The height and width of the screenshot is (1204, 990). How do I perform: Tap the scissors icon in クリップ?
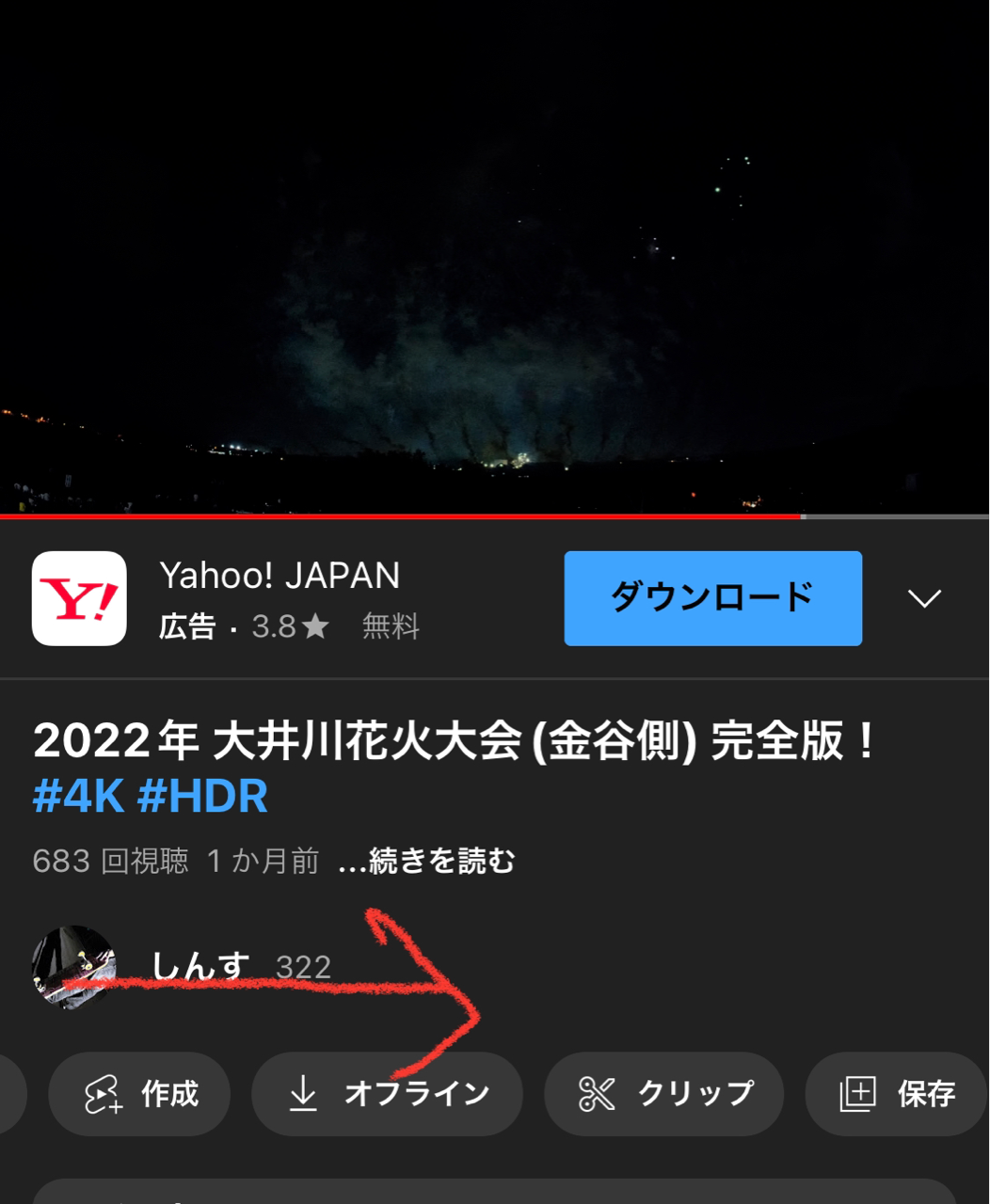tap(597, 1094)
